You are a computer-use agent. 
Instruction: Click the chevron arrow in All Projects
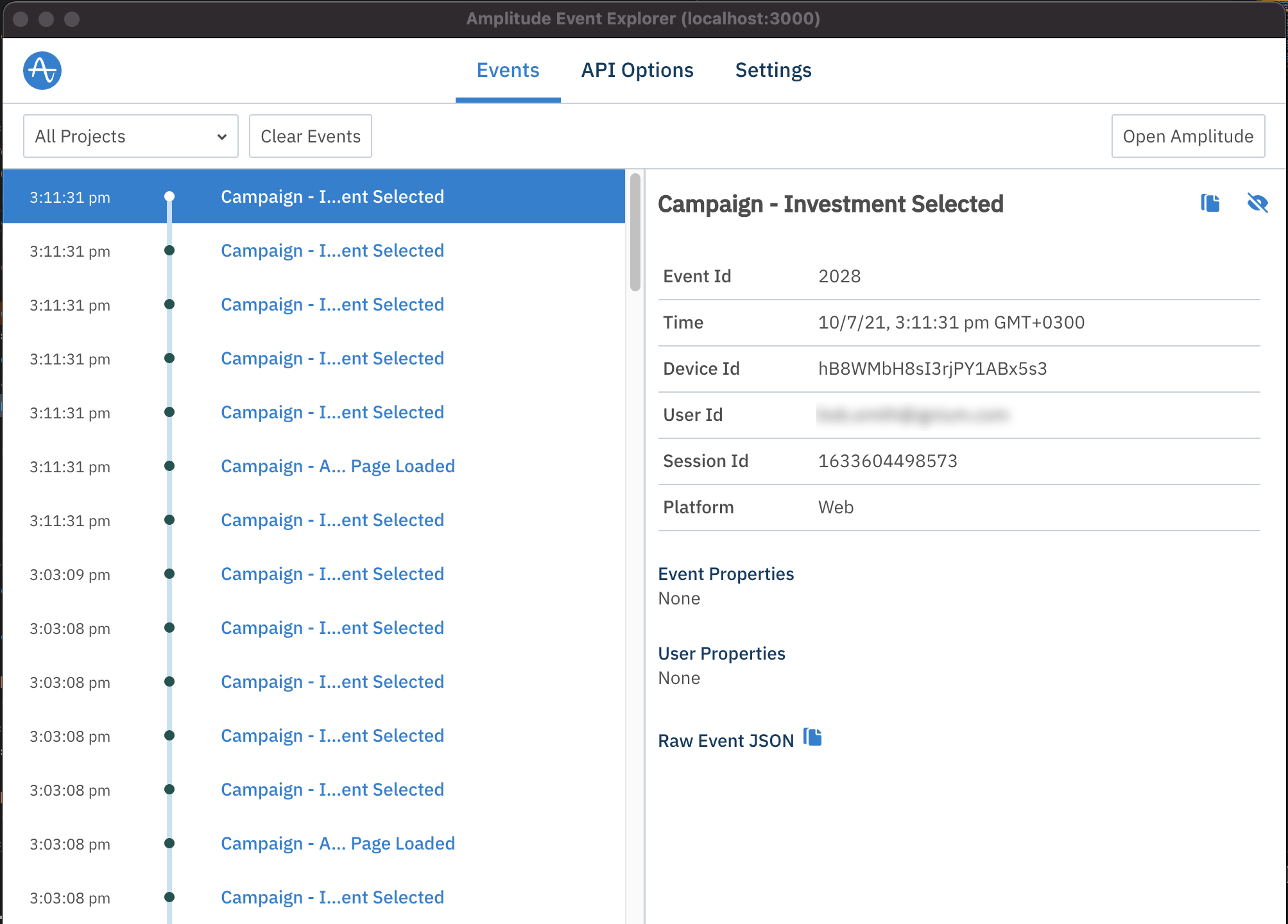pos(222,137)
